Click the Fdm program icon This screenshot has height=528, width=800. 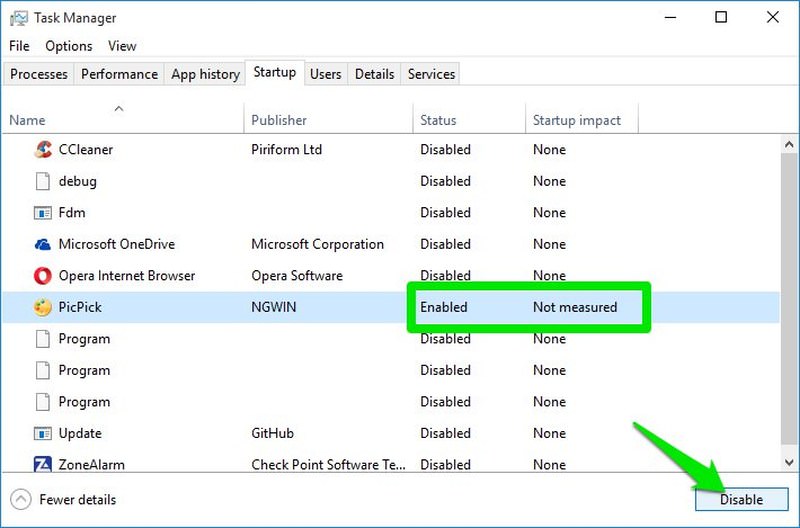[x=43, y=213]
